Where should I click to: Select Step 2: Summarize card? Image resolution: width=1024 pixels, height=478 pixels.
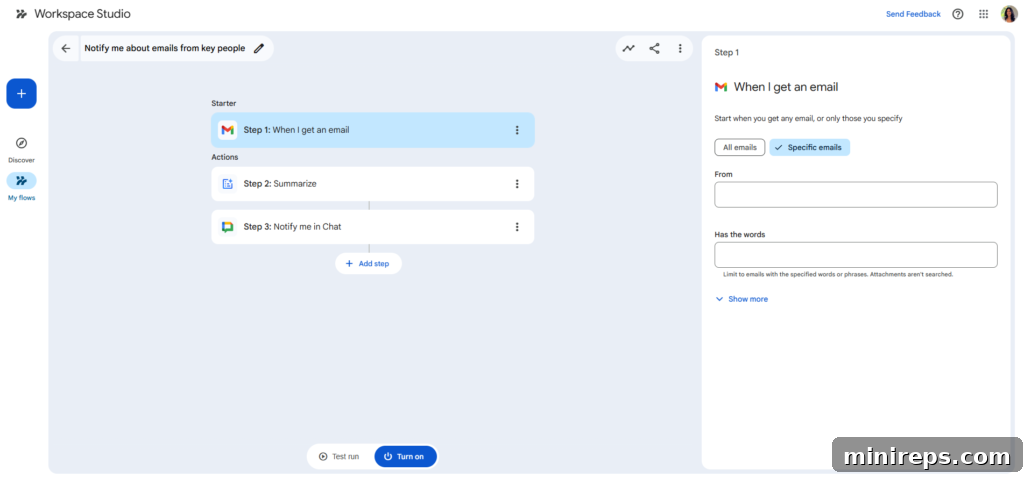[372, 184]
